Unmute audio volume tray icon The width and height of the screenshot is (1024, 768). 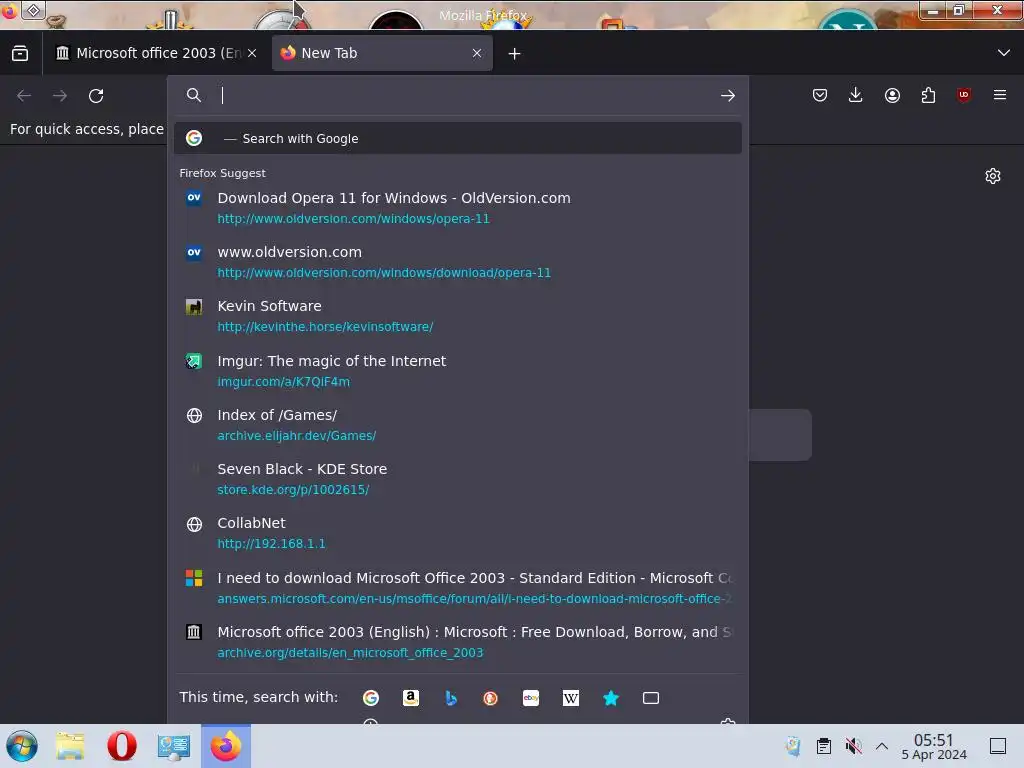pyautogui.click(x=853, y=746)
